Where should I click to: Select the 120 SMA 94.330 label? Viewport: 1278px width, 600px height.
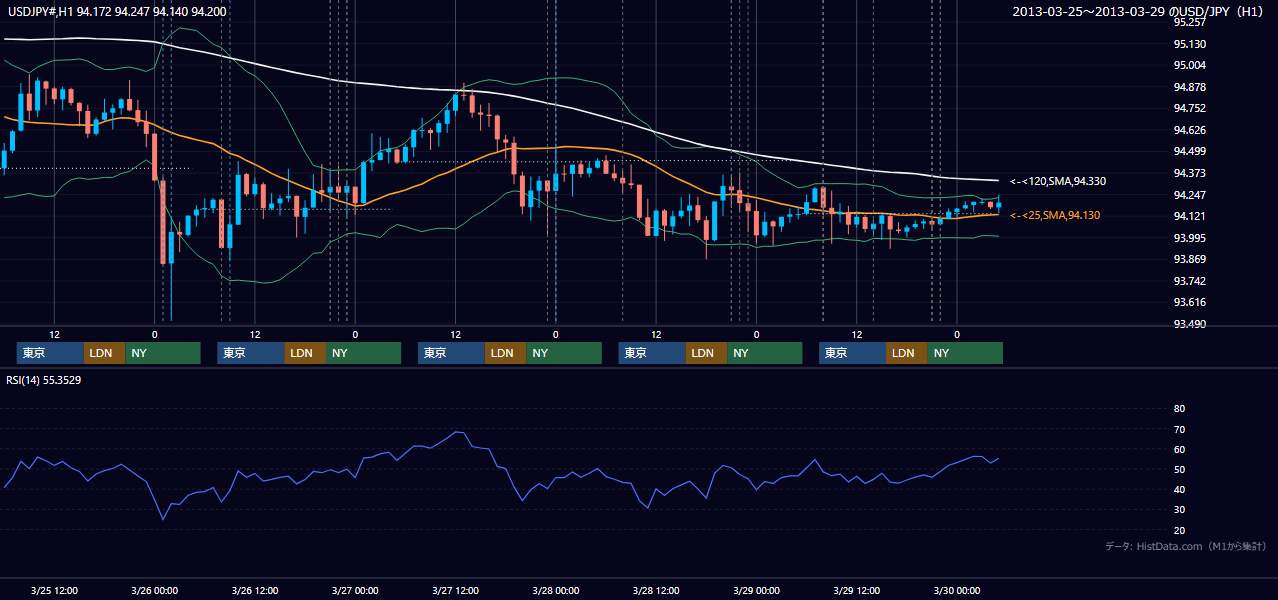click(x=1058, y=181)
